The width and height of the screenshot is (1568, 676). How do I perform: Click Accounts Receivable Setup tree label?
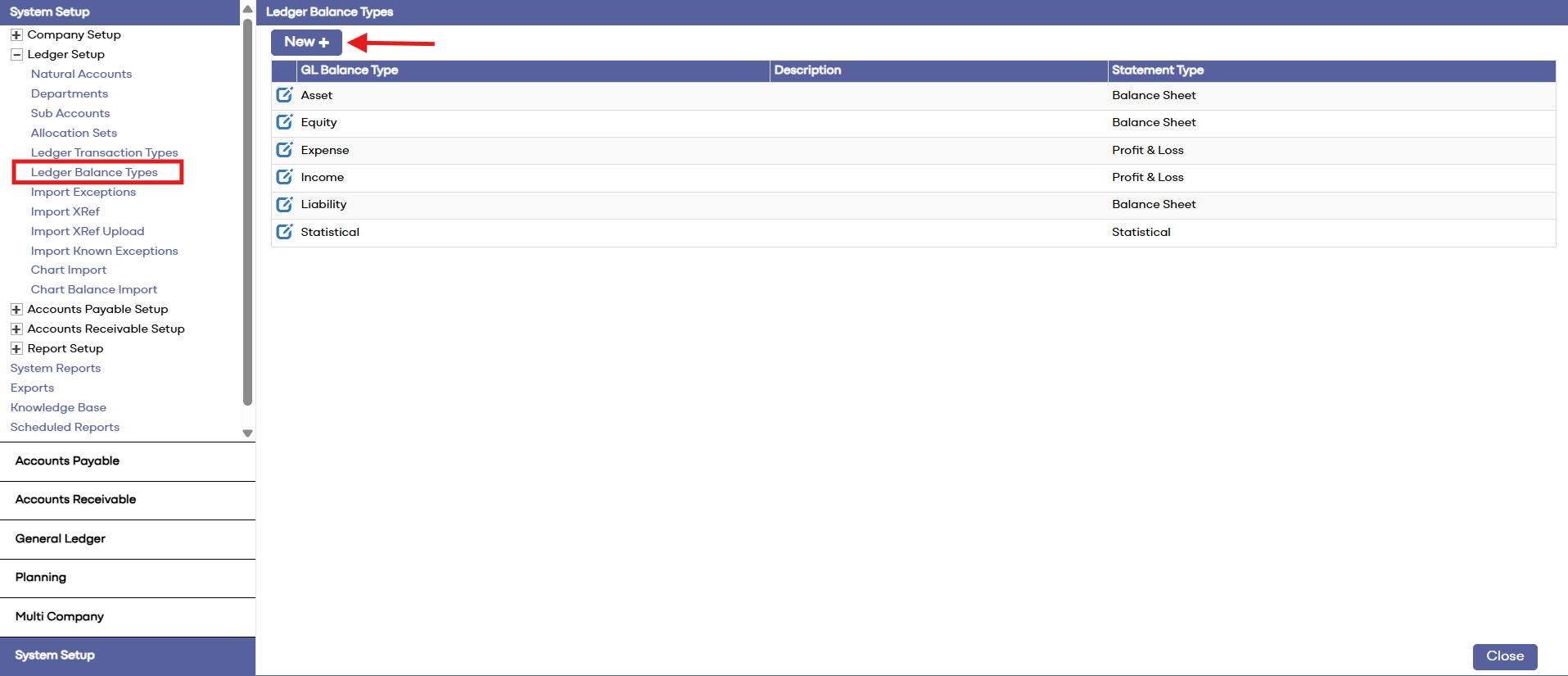coord(106,329)
